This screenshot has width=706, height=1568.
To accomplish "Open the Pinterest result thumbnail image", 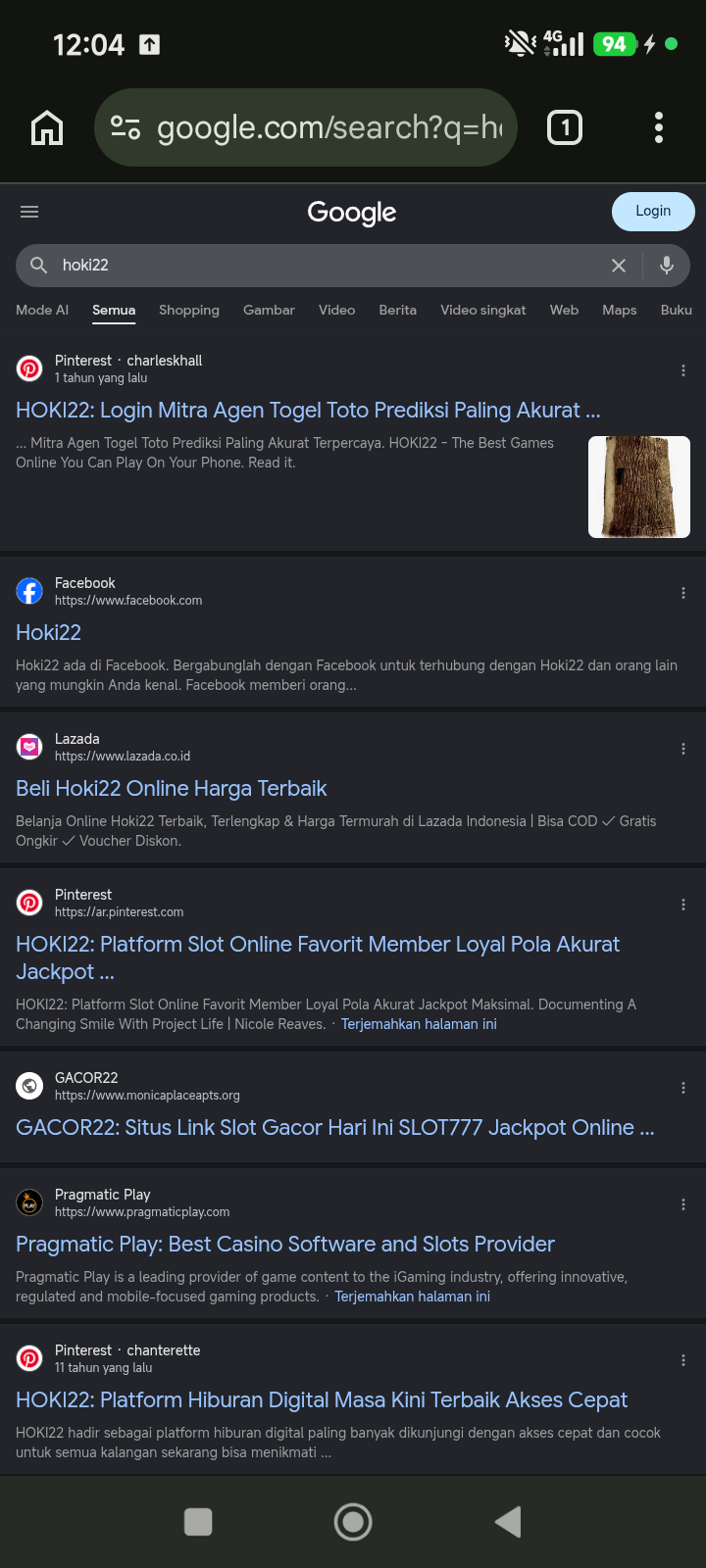I will click(x=639, y=487).
